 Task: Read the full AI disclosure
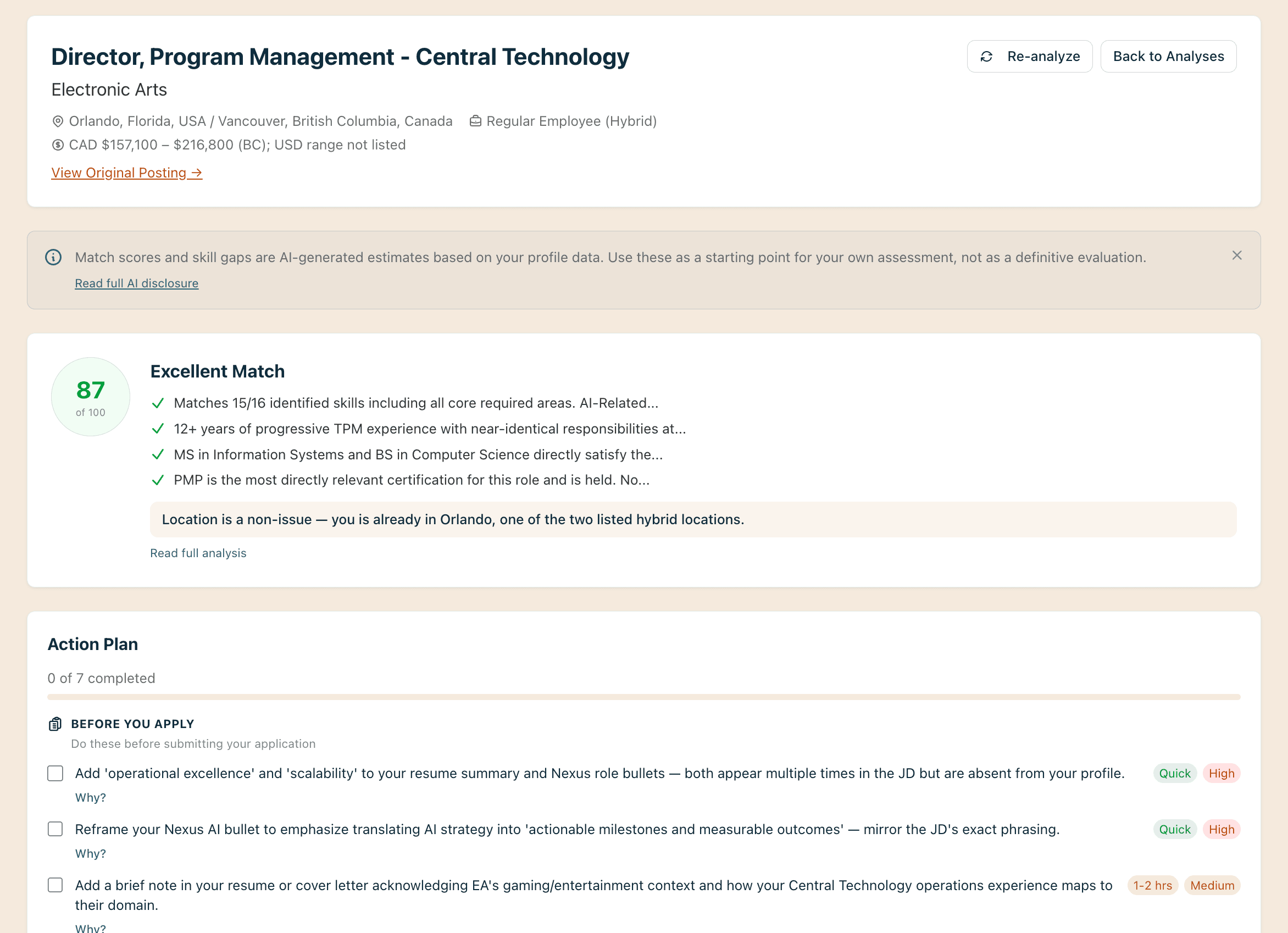point(136,282)
